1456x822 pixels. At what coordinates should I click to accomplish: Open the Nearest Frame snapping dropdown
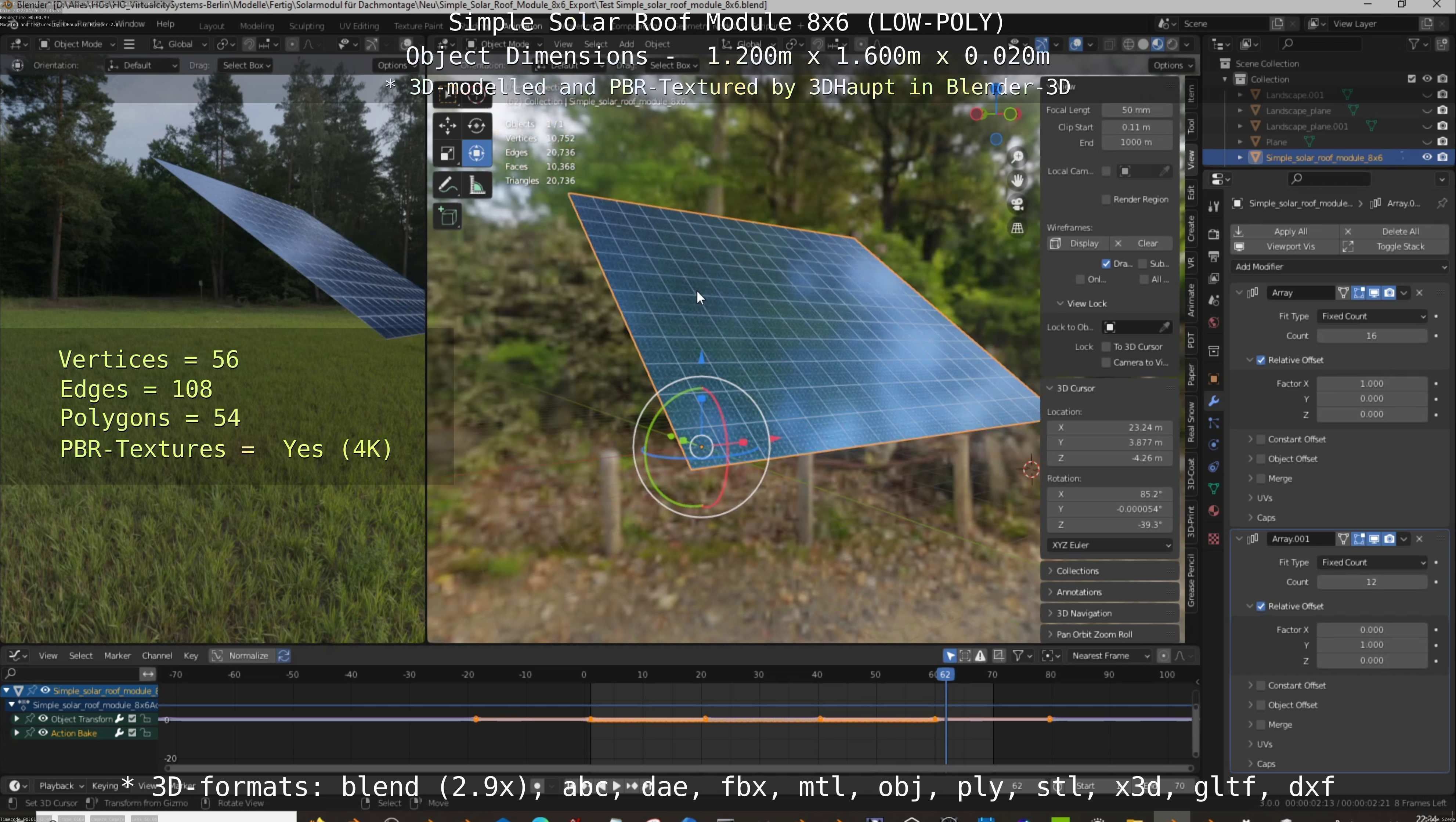[x=1109, y=656]
